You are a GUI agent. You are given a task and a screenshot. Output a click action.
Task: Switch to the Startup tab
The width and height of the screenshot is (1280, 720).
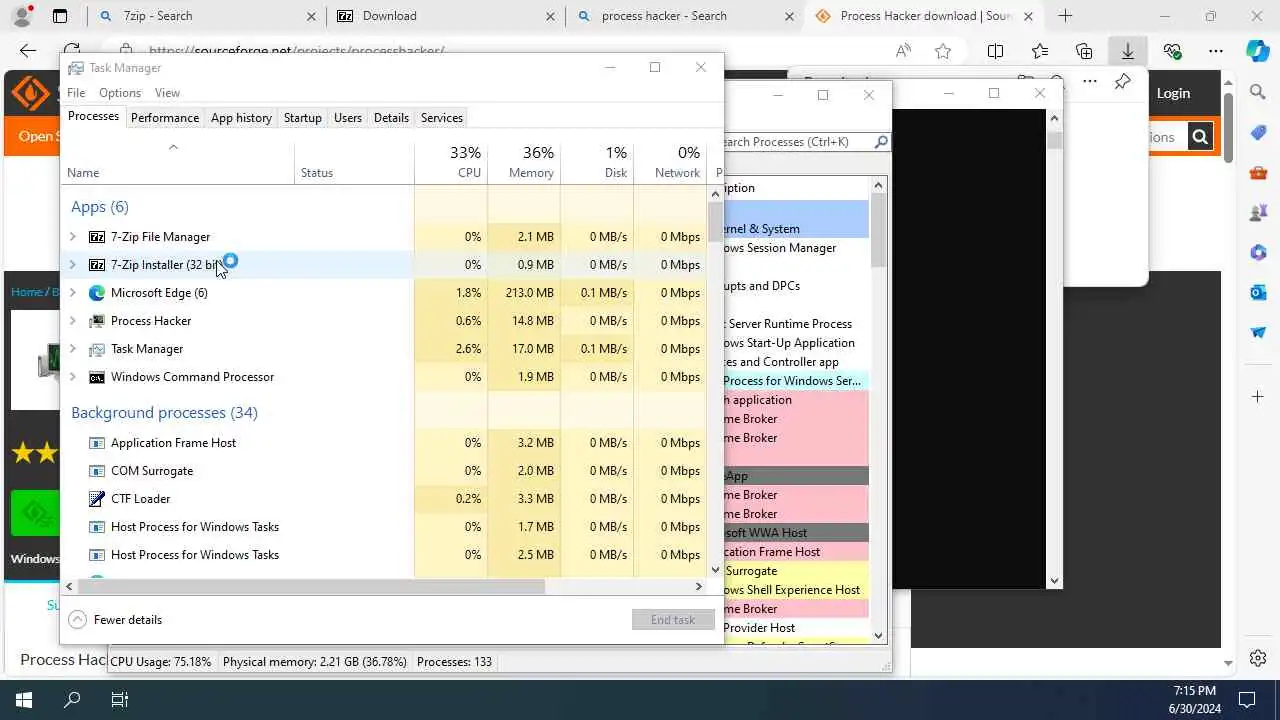pos(303,118)
